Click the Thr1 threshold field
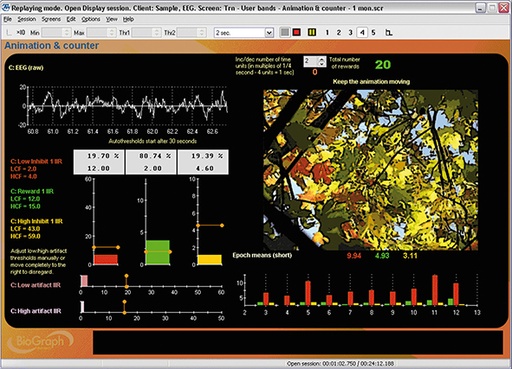Screen dimensions: 512x369 coord(142,32)
